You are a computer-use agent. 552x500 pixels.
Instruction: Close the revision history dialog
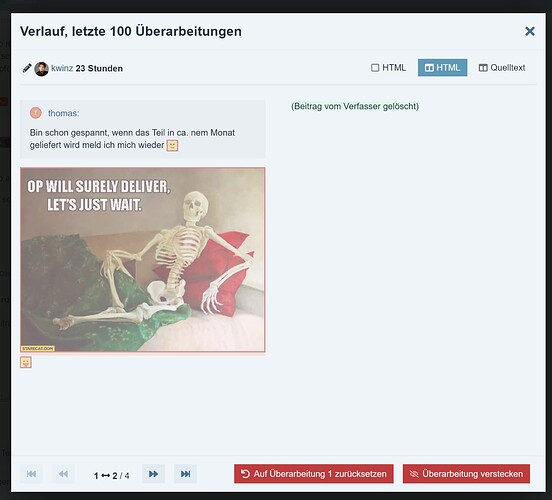tap(529, 31)
